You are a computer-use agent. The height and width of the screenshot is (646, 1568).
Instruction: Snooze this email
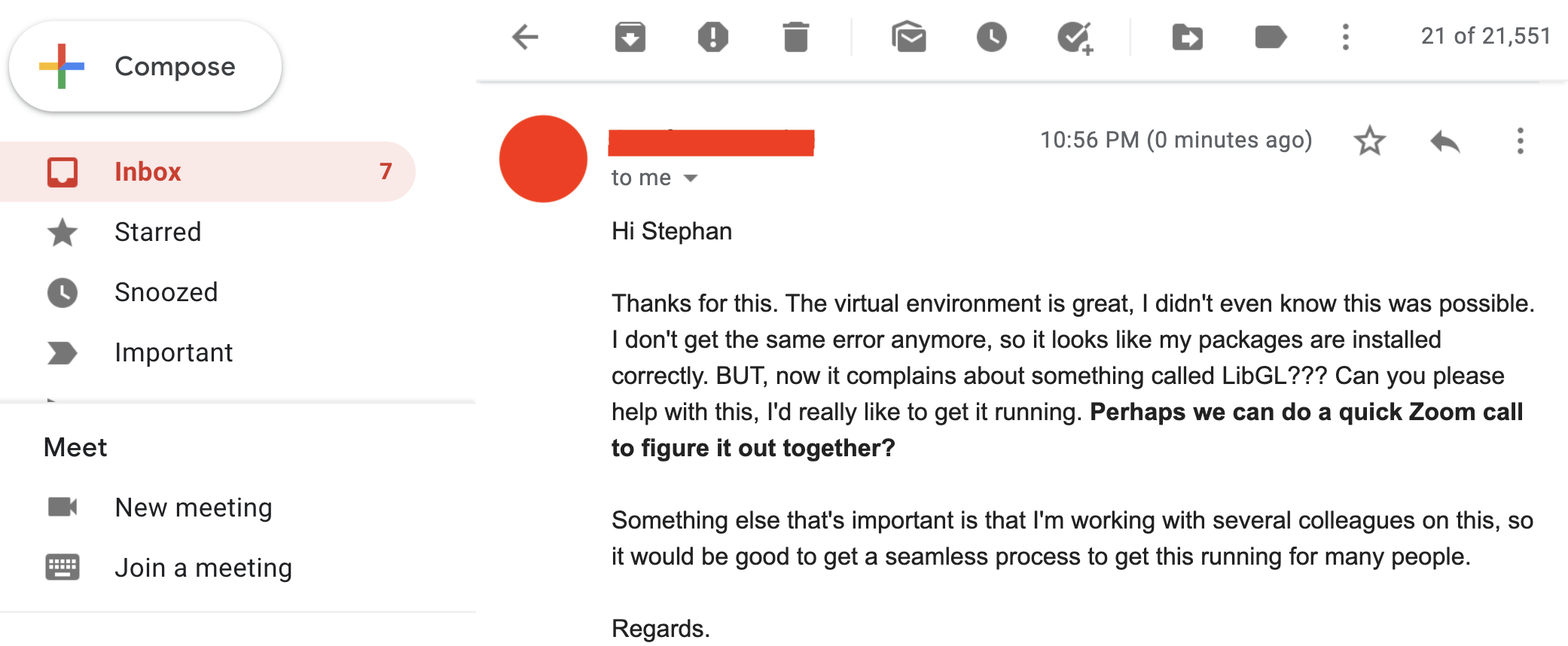(x=991, y=37)
